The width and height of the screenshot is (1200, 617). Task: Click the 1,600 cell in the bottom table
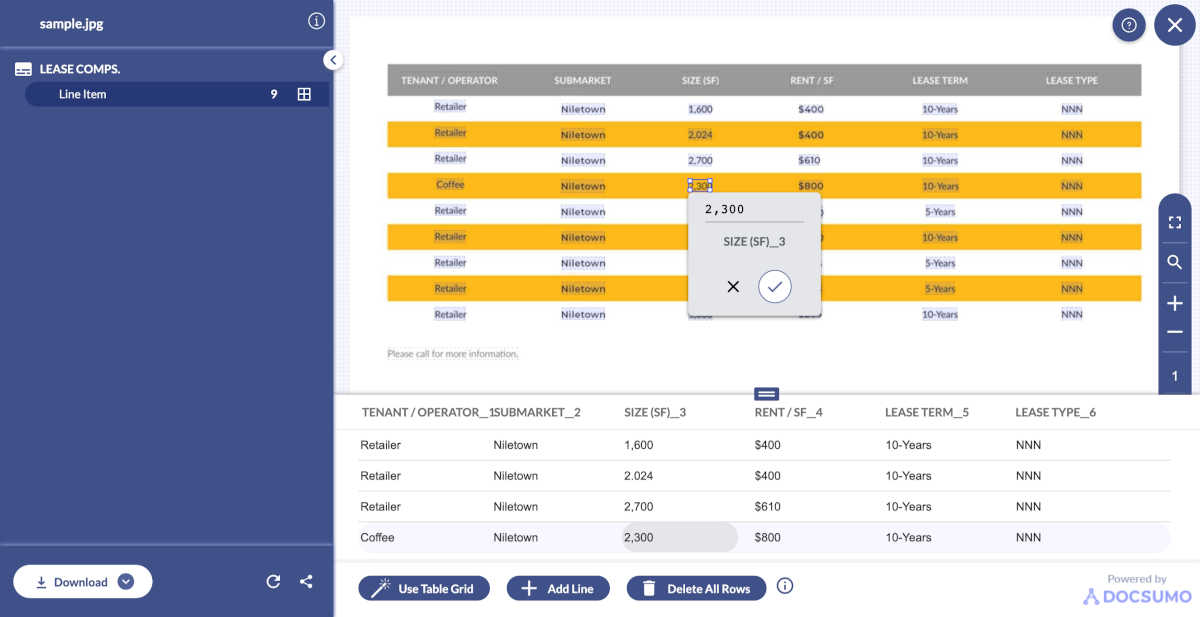tap(638, 445)
